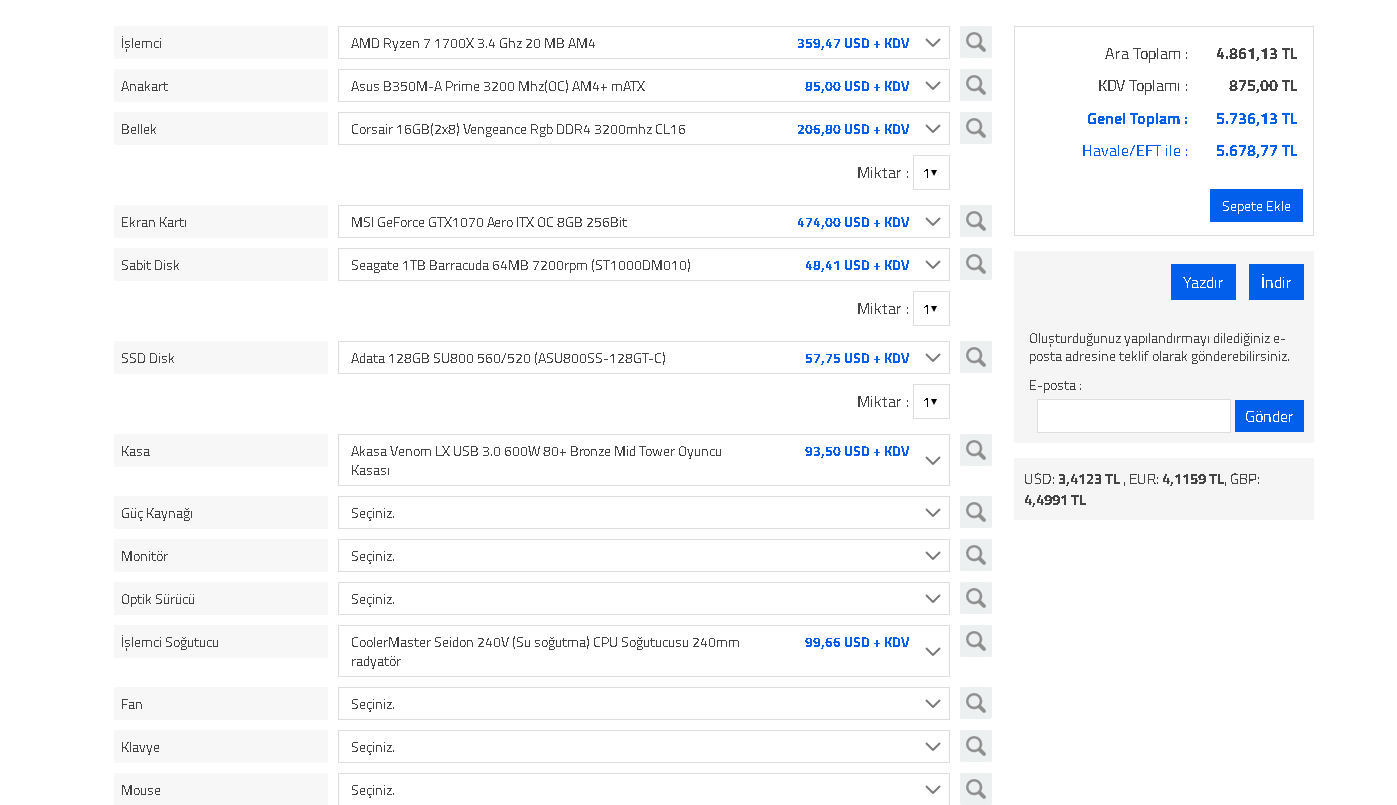1397x805 pixels.
Task: Click the search icon in the SSD Disk row
Action: pyautogui.click(x=976, y=357)
